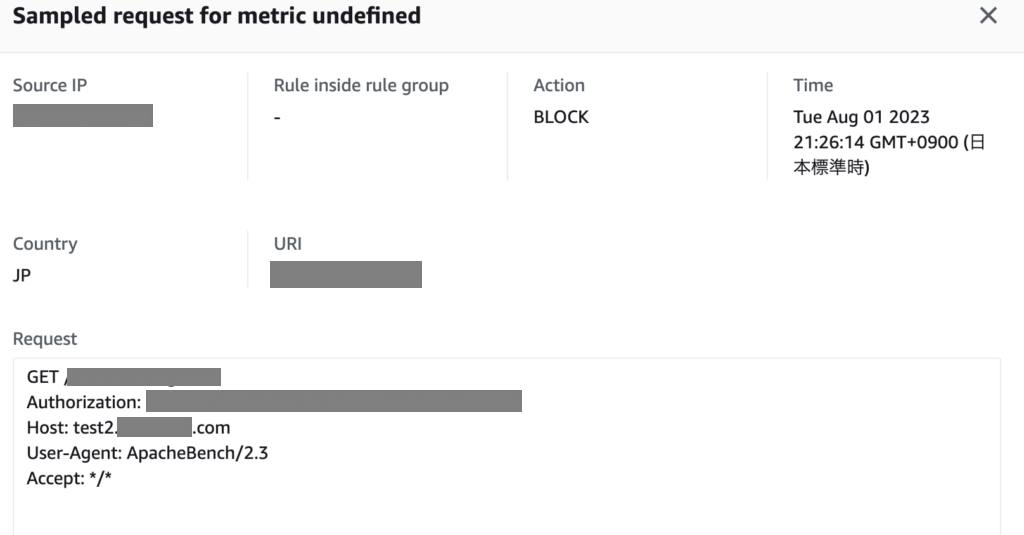This screenshot has height=535, width=1024.
Task: Select the BLOCK action value
Action: pos(561,117)
